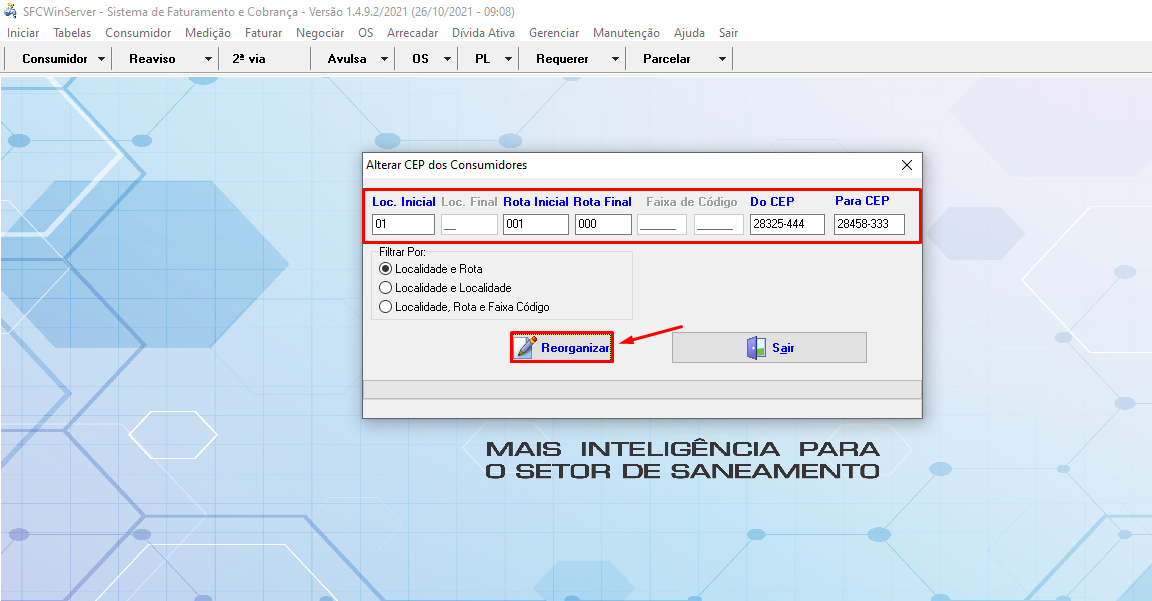Open the Requerer dropdown arrow
1152x601 pixels.
click(x=607, y=58)
